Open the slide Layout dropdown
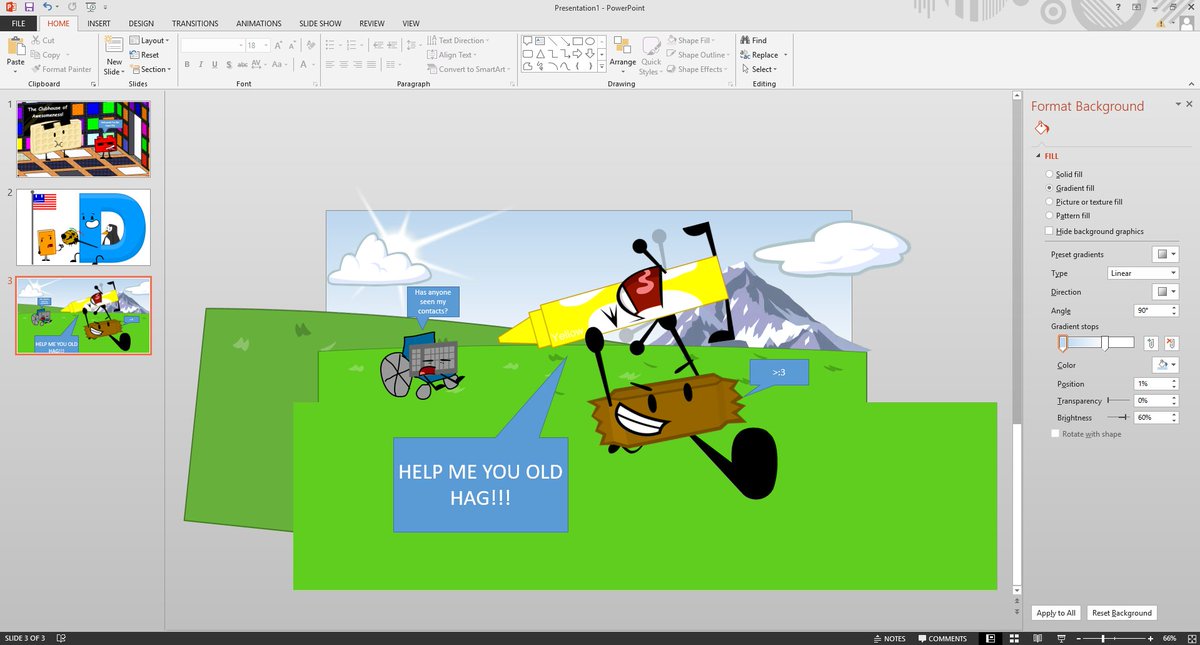1200x645 pixels. (149, 41)
